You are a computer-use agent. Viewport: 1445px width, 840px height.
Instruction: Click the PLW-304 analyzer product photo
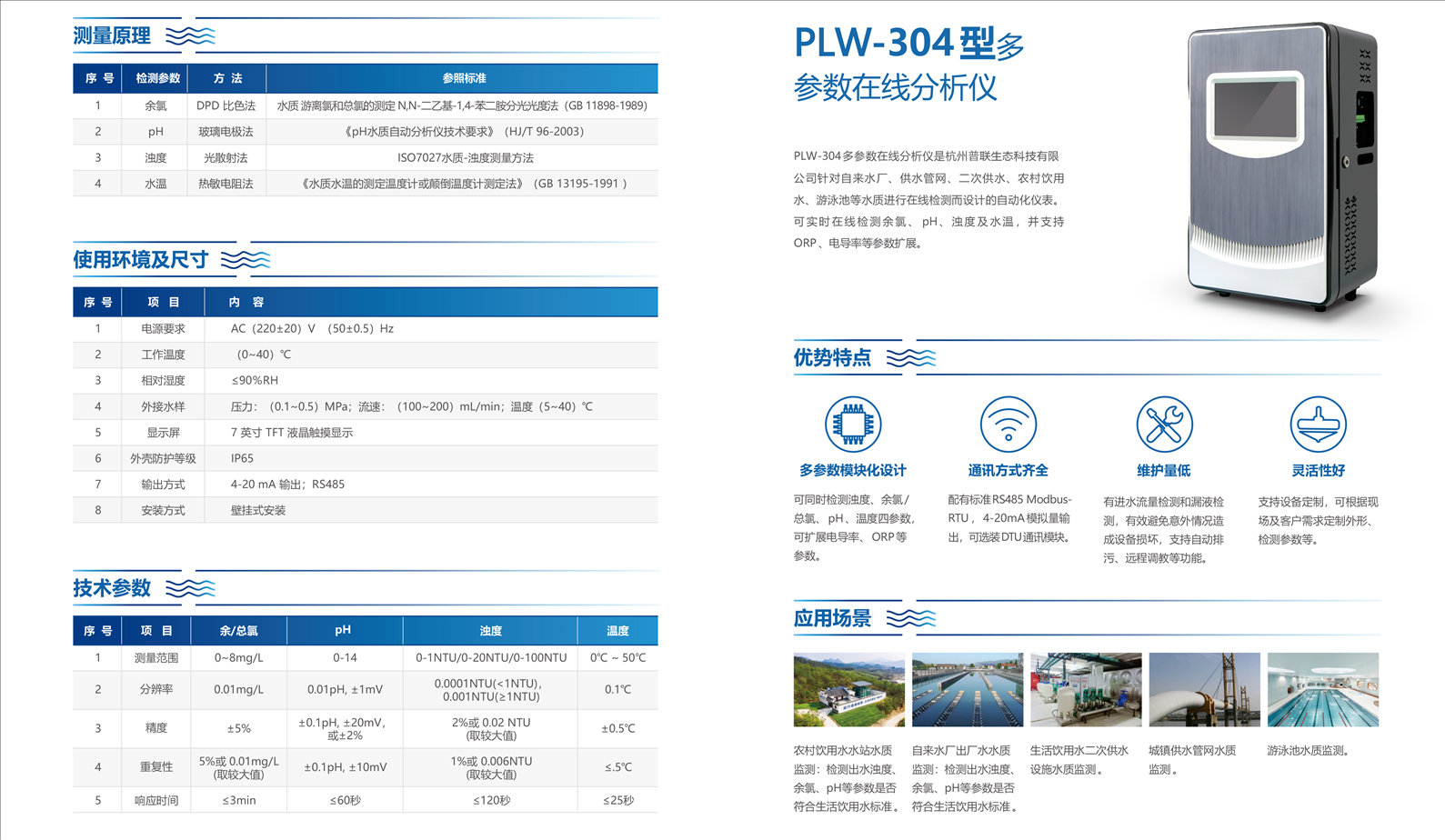pos(1282,165)
